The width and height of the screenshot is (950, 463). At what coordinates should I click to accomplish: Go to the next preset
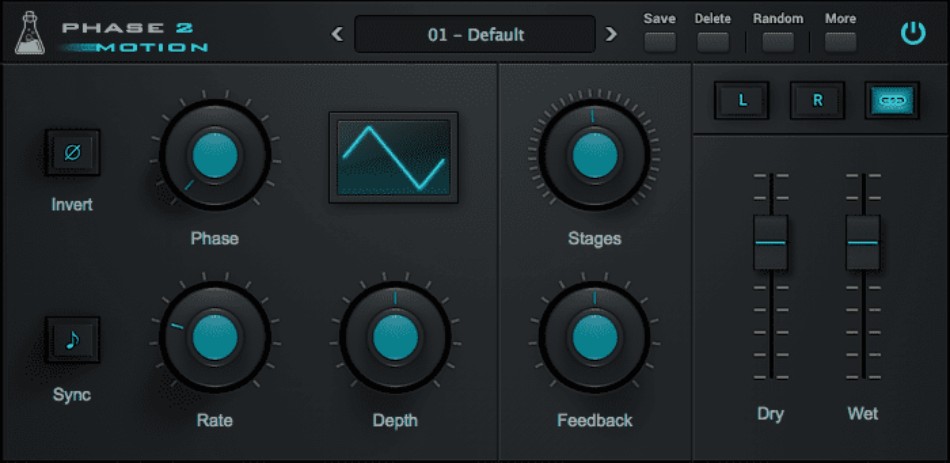pyautogui.click(x=611, y=35)
